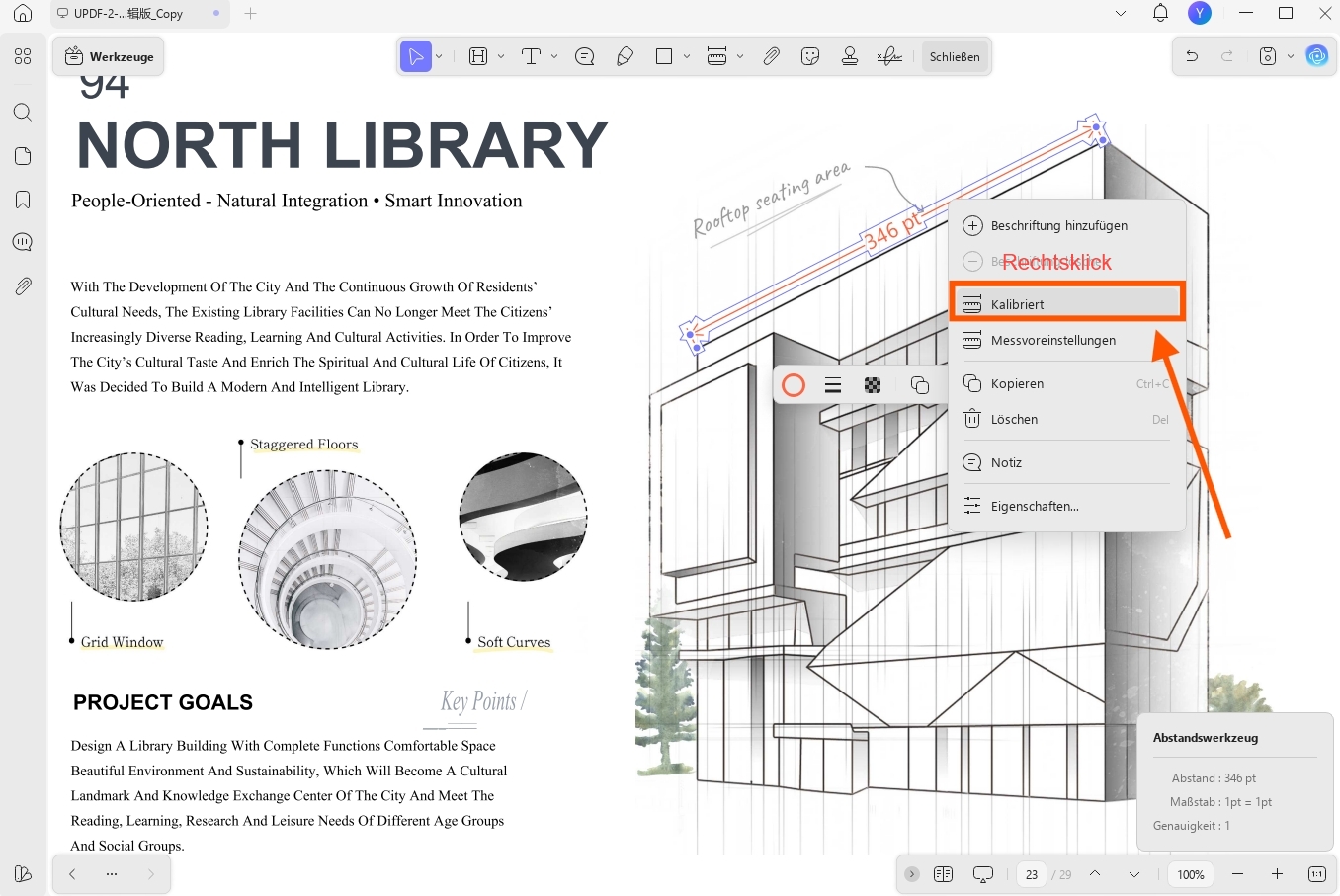Screen dimensions: 1340x896
Task: Select the stamp tool
Action: tap(850, 56)
